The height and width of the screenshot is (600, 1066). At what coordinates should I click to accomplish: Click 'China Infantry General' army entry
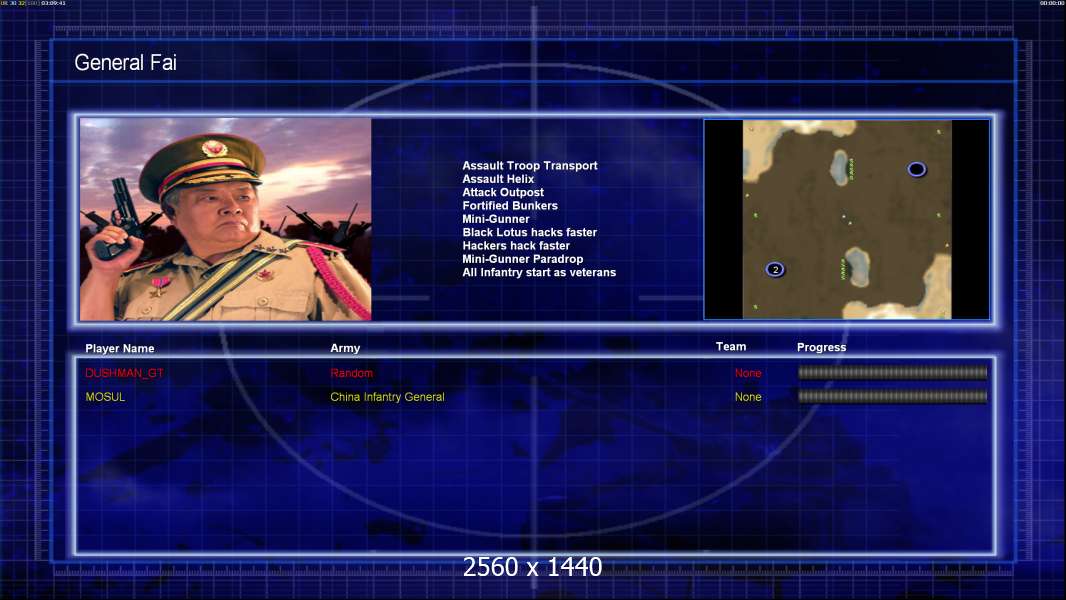[x=388, y=397]
